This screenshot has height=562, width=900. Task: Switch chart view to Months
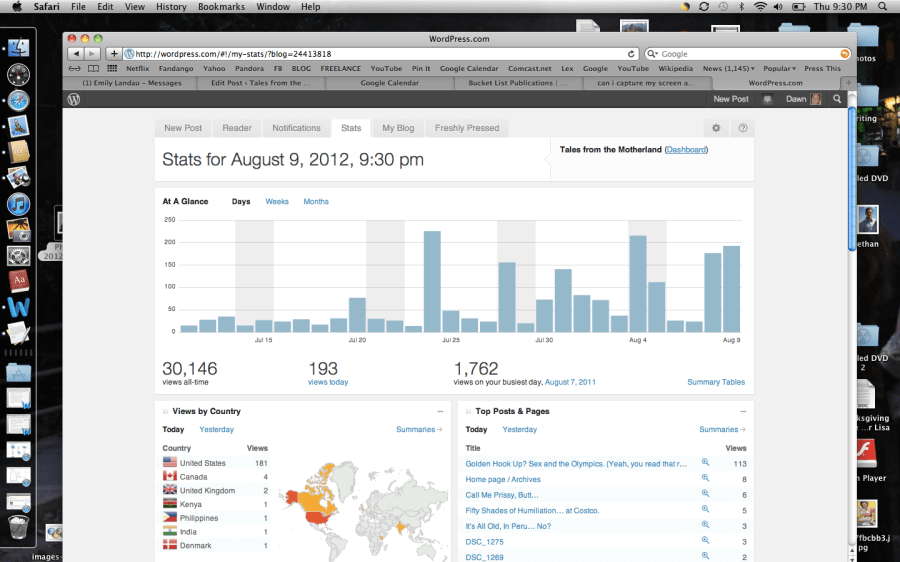316,202
